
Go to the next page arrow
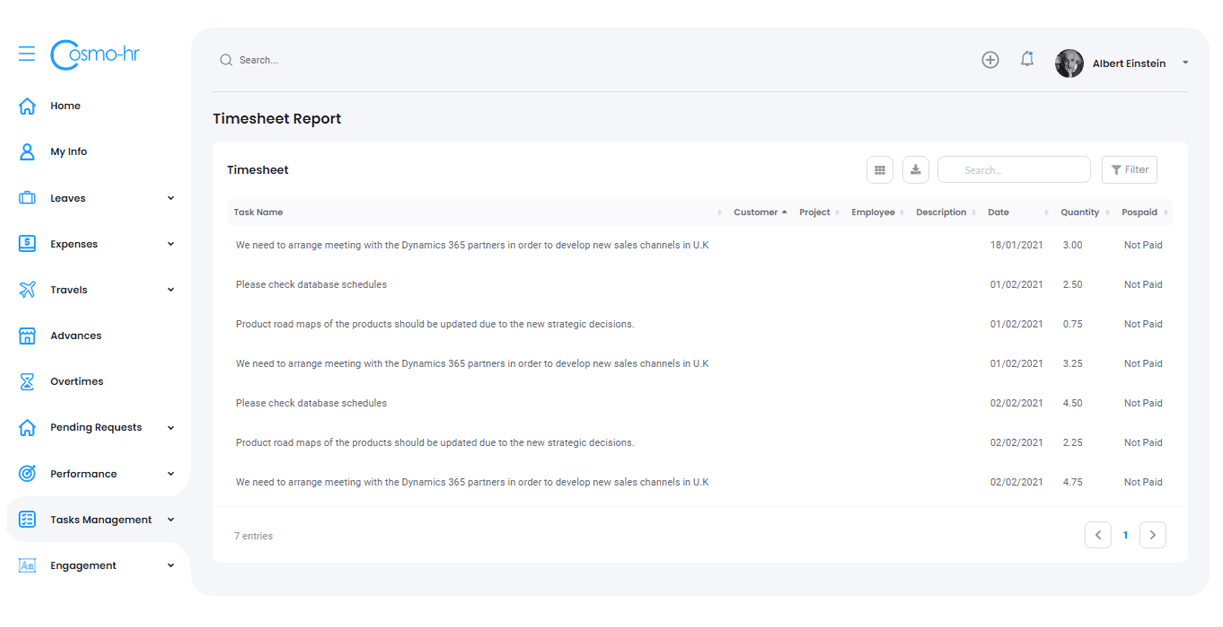(x=1152, y=535)
